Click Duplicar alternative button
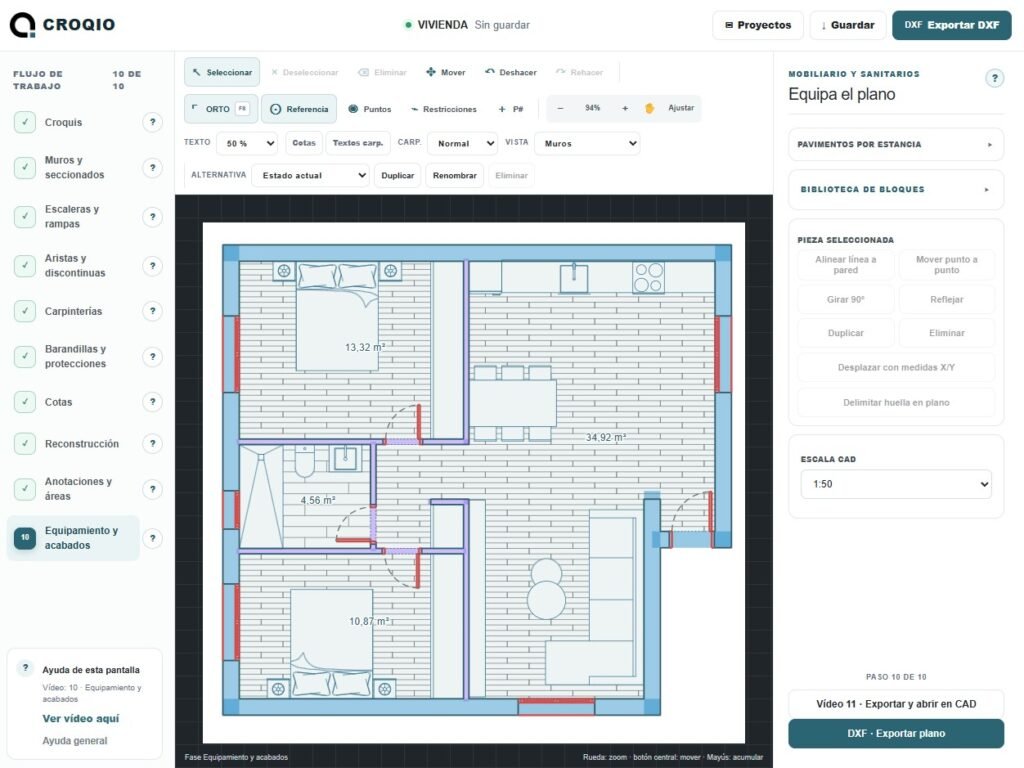The height and width of the screenshot is (768, 1024). 398,176
